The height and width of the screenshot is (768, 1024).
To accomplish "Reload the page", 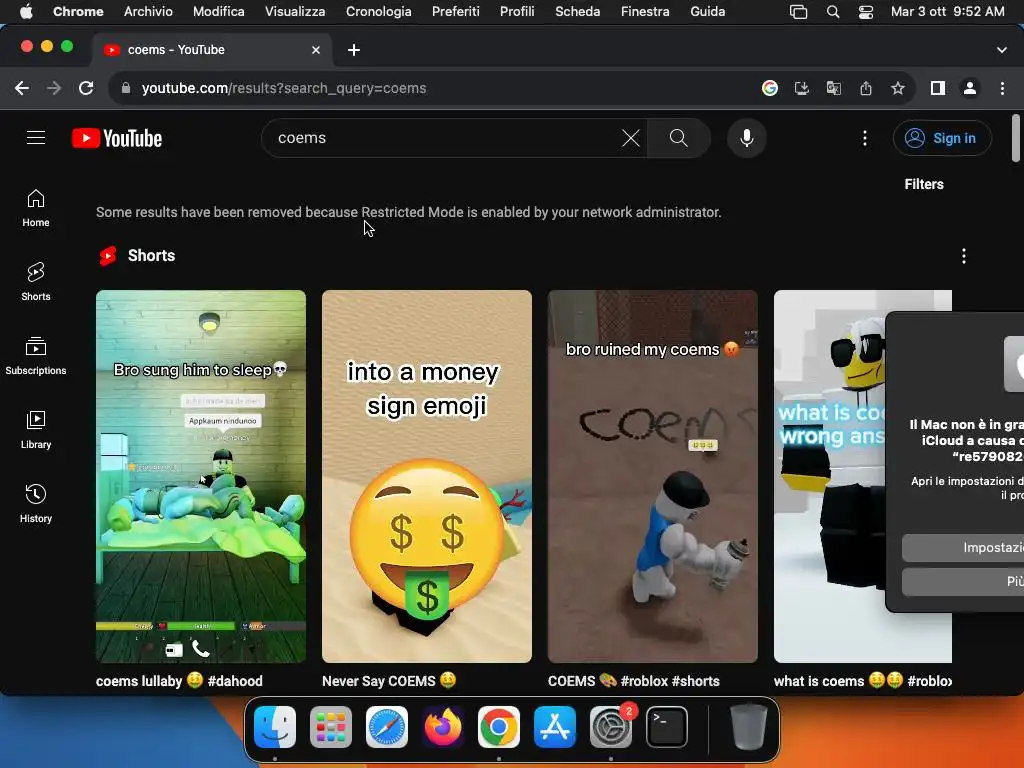I will pyautogui.click(x=86, y=88).
